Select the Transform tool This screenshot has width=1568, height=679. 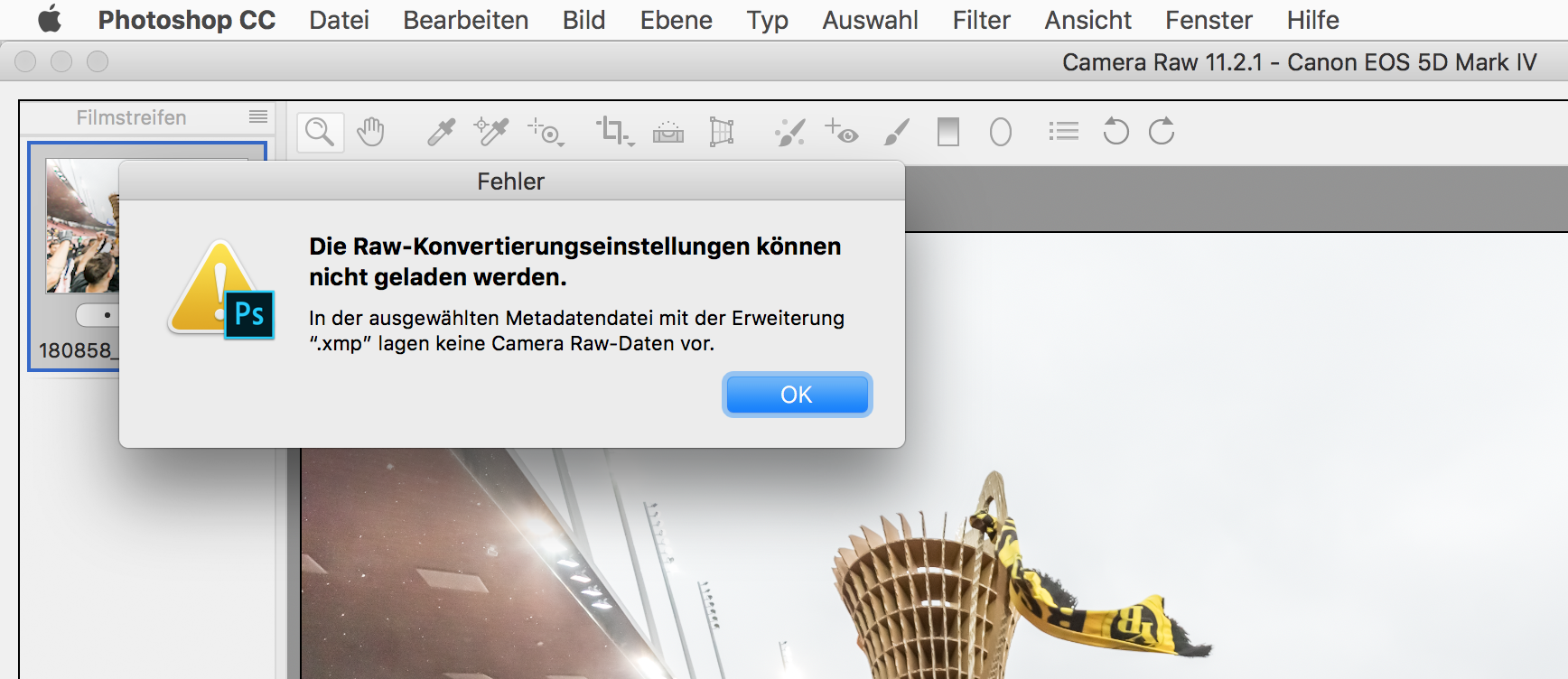coord(721,132)
